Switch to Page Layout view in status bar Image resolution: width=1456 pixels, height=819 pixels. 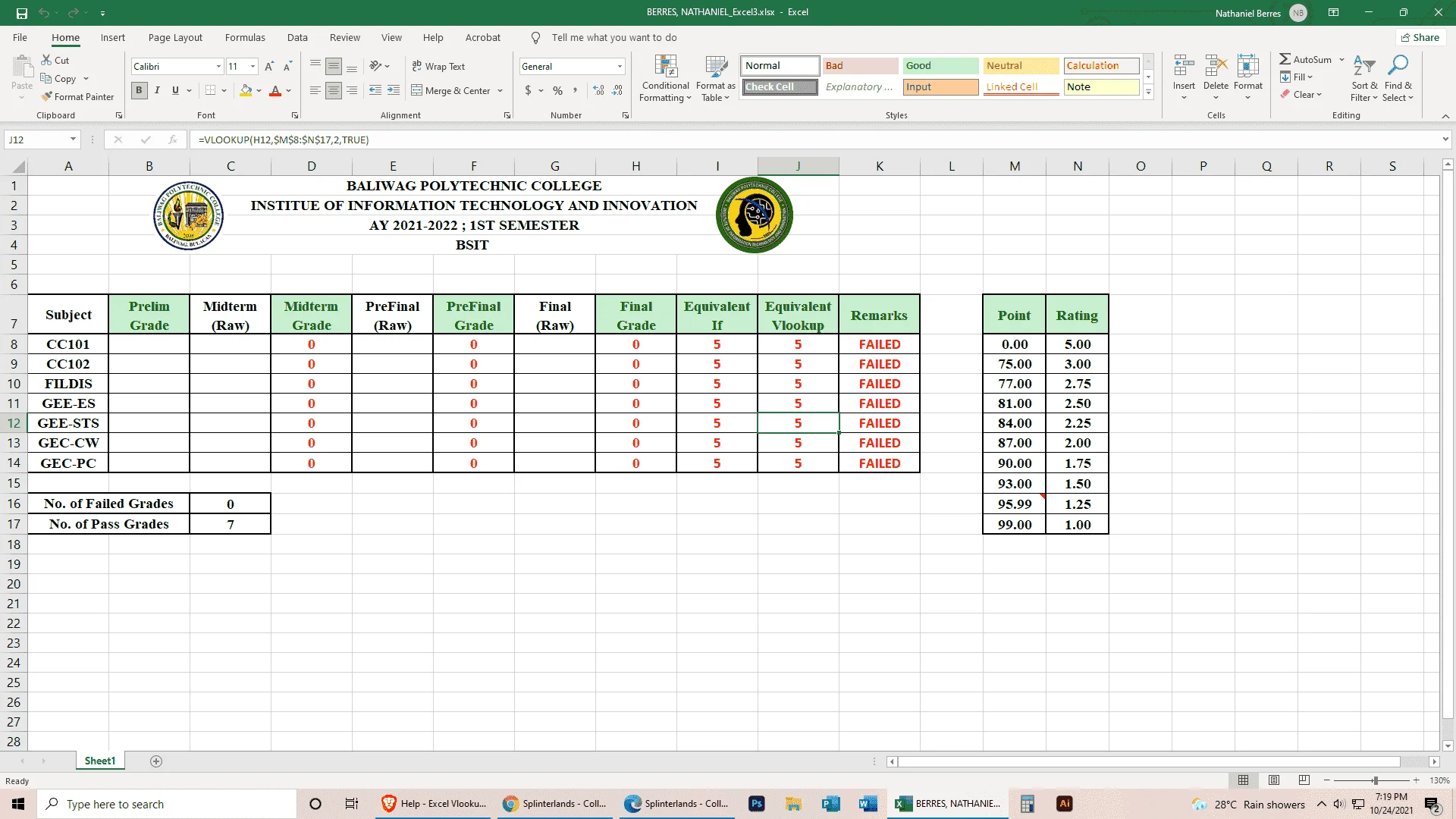point(1274,780)
